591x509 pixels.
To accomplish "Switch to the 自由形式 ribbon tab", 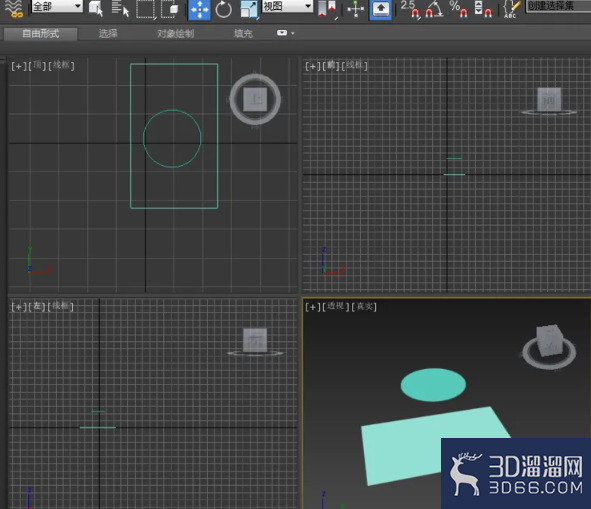I will coord(41,34).
